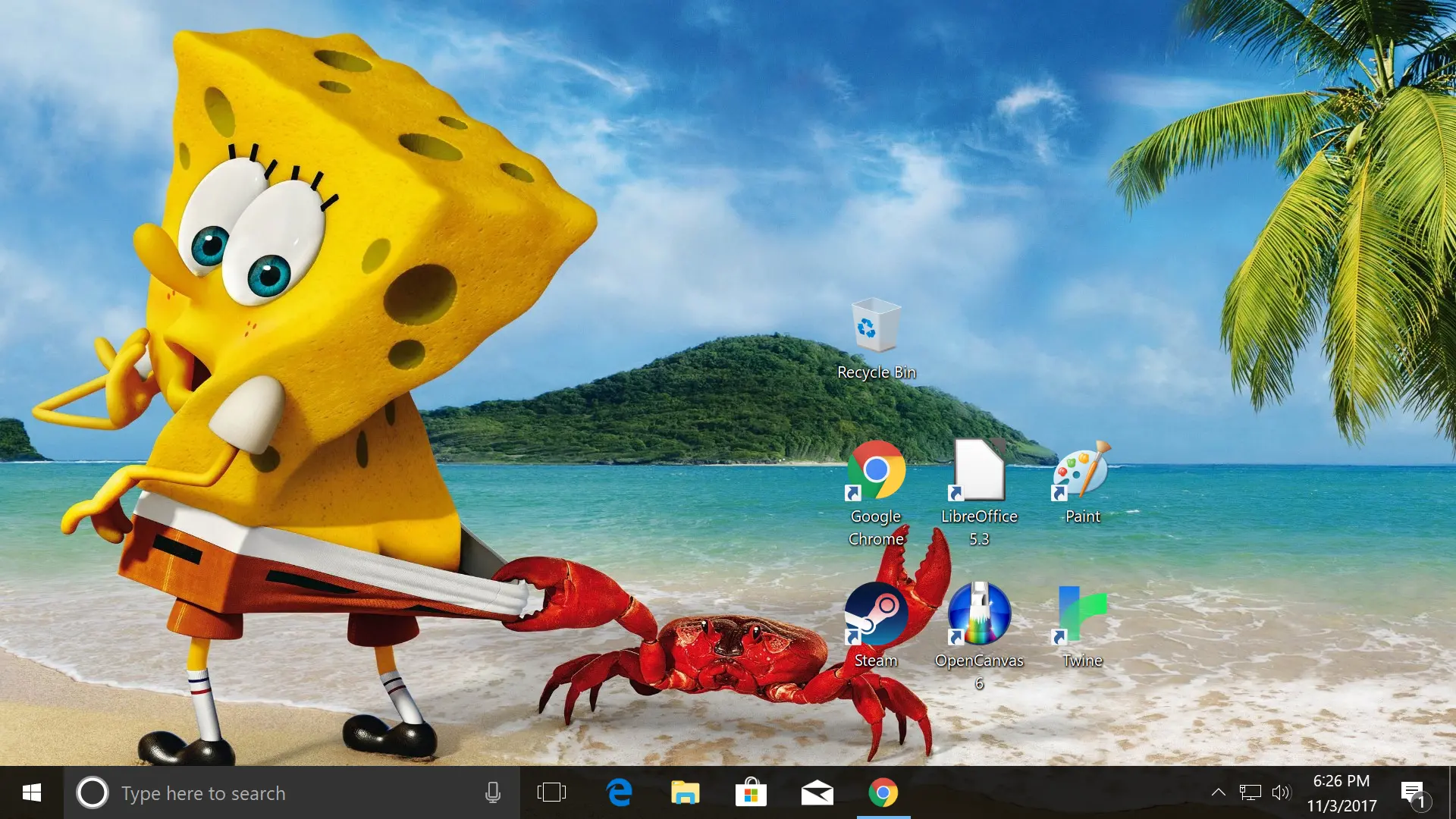The width and height of the screenshot is (1456, 819).
Task: Switch to Chrome in the taskbar
Action: point(883,793)
